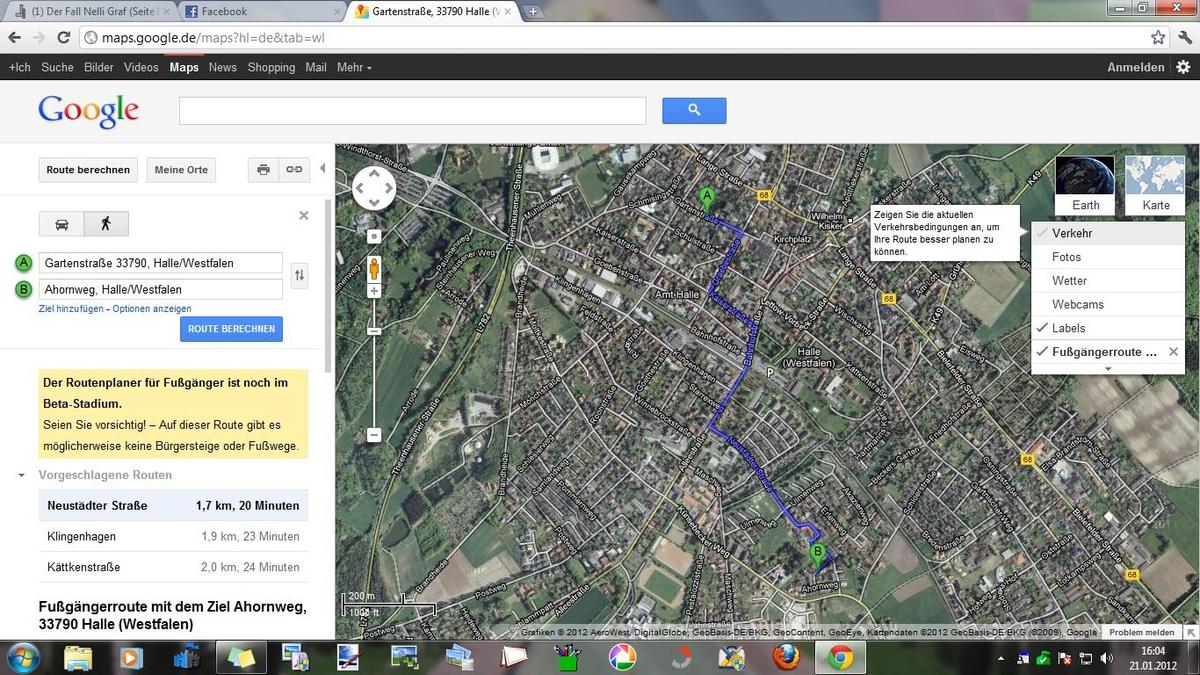Close the directions form with the X
The image size is (1200, 675).
coord(304,215)
